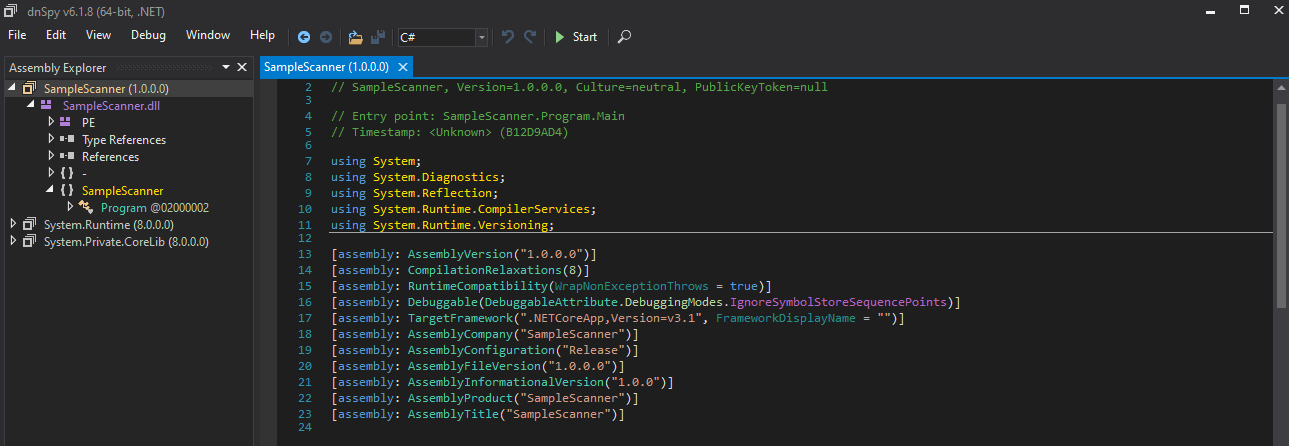Click the 'Entry point: SampleScanner.Program.Main' comment
The image size is (1289, 446).
478,116
